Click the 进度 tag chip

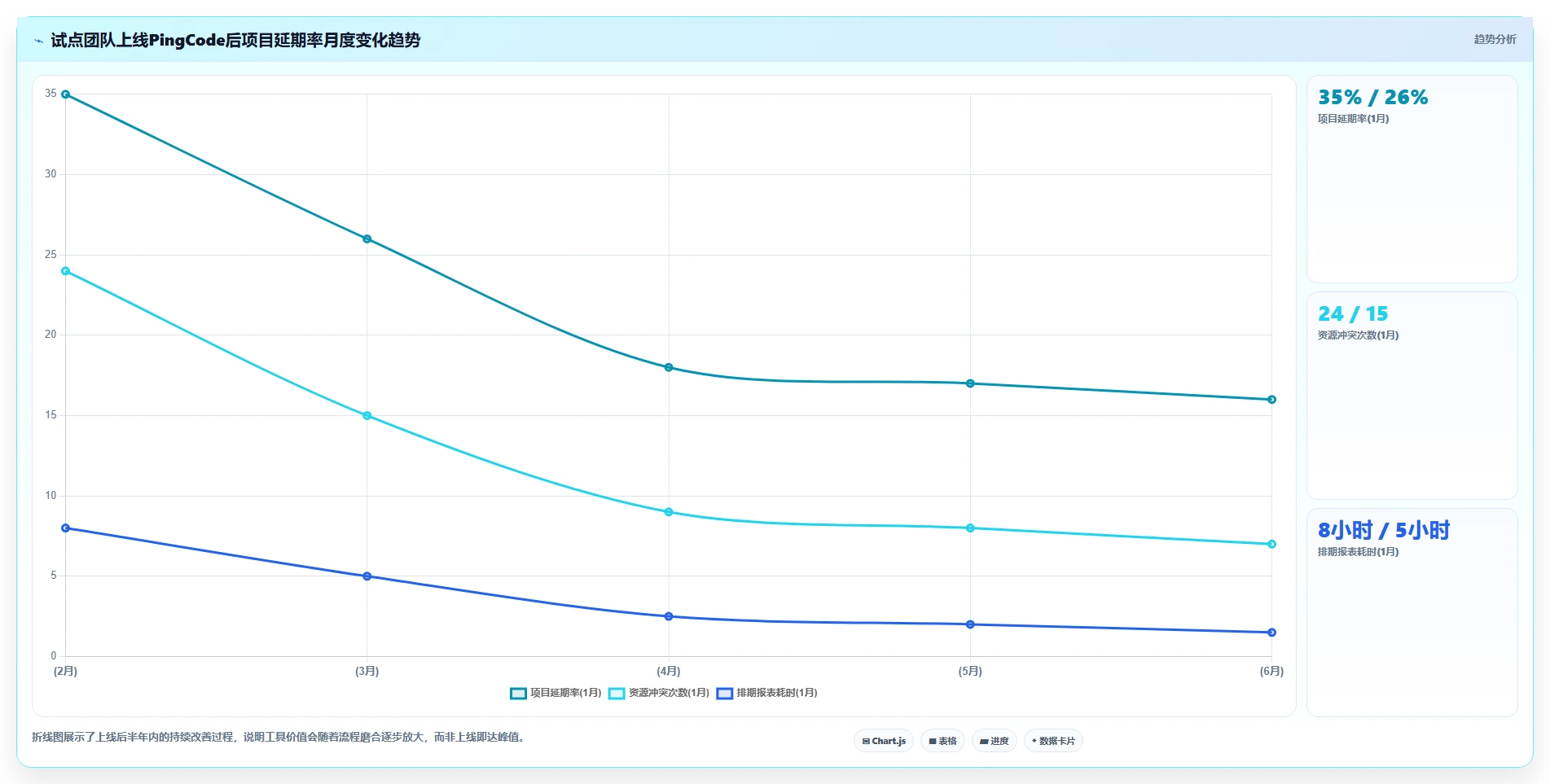994,741
